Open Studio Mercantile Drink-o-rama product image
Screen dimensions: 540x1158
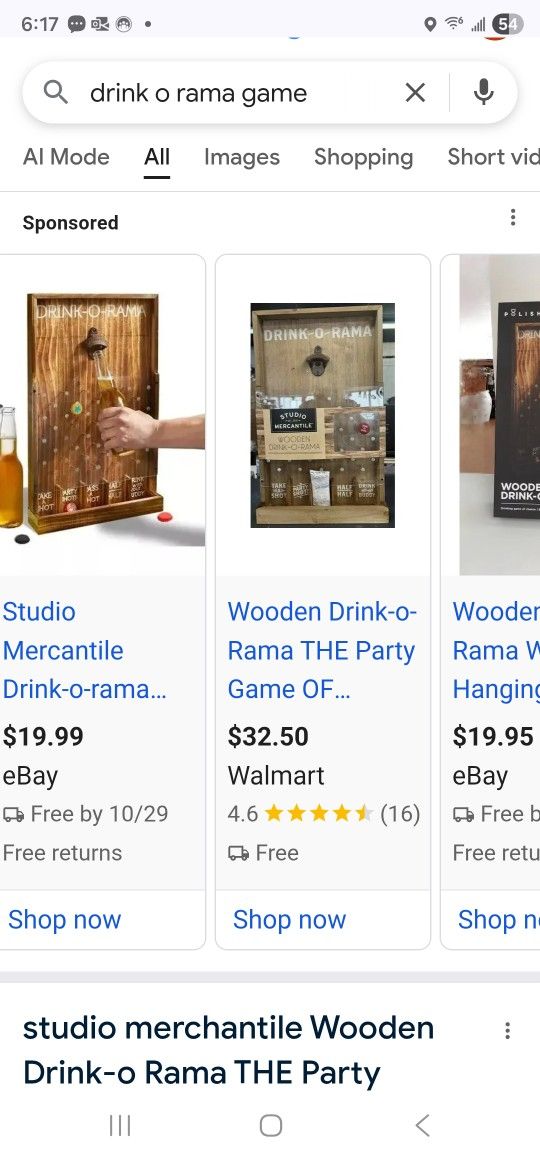[102, 415]
